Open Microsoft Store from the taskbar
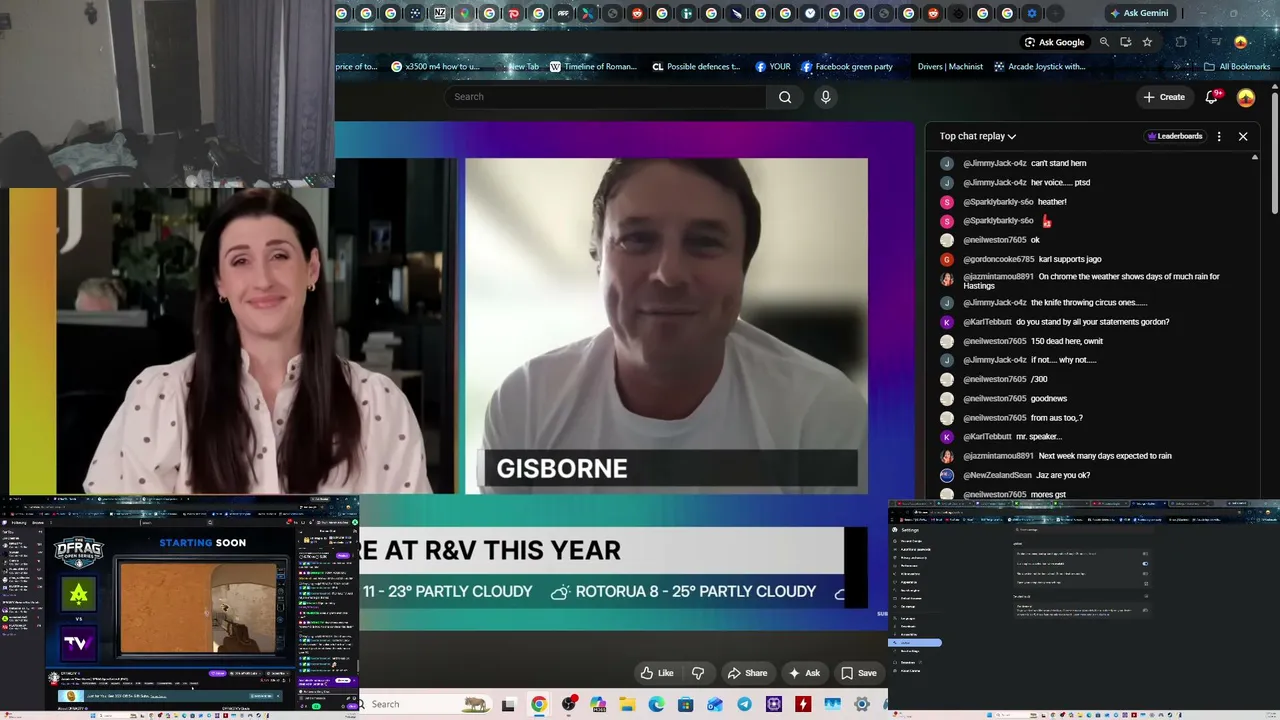The height and width of the screenshot is (720, 1280). pos(685,704)
